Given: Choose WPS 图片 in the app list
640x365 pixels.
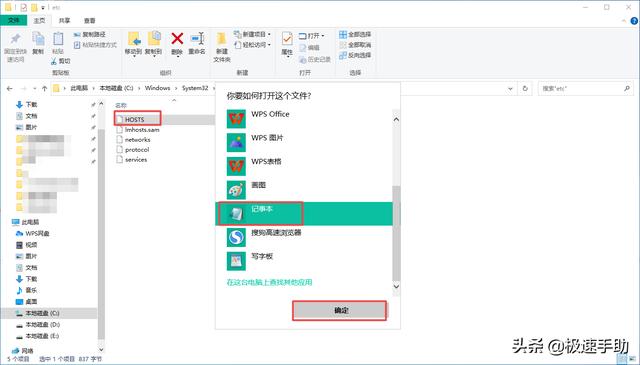Looking at the screenshot, I should (304, 142).
